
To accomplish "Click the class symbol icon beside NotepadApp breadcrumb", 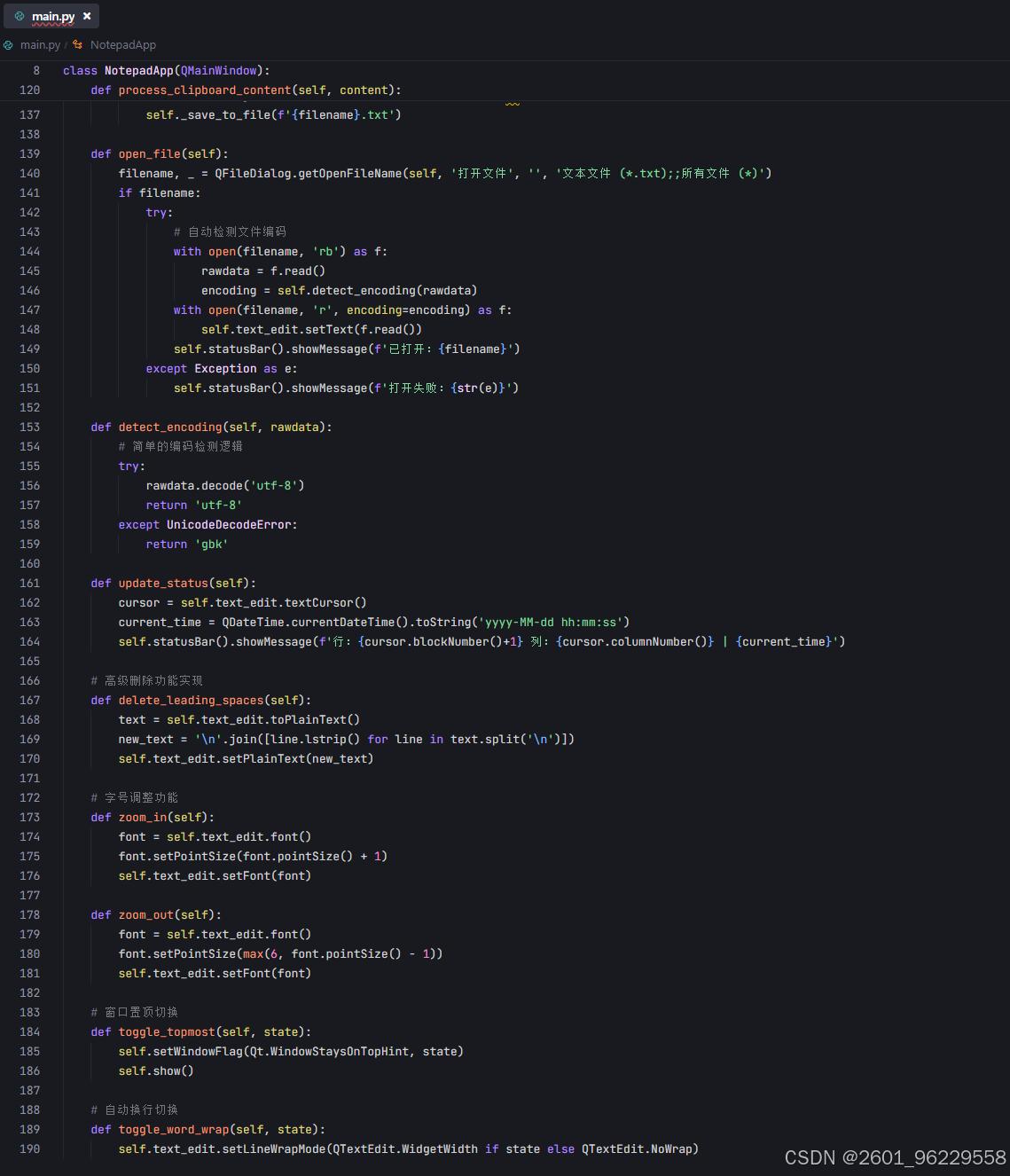I will tap(78, 44).
